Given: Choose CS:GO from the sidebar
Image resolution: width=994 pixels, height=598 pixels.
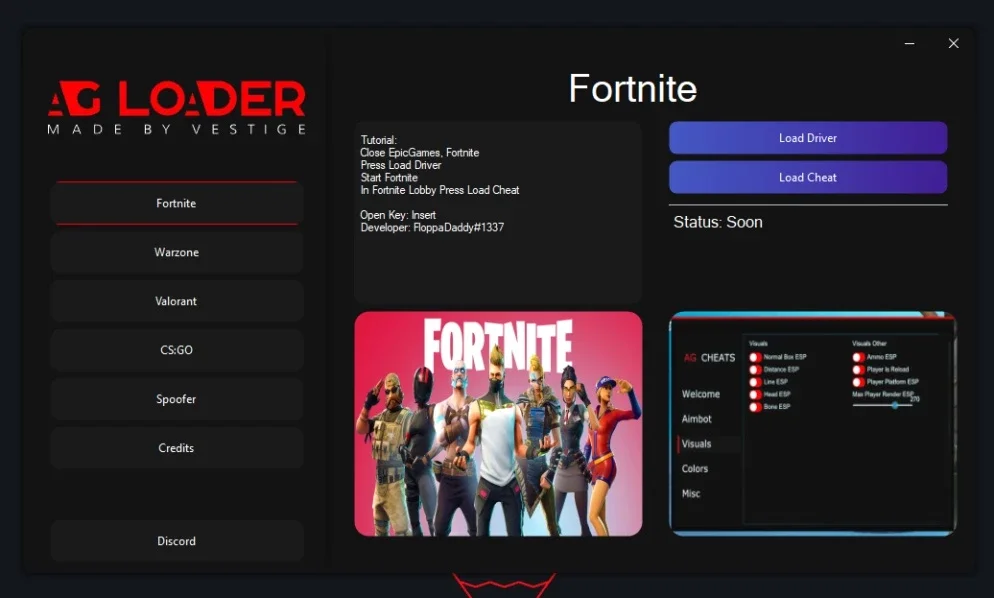Looking at the screenshot, I should pyautogui.click(x=176, y=350).
